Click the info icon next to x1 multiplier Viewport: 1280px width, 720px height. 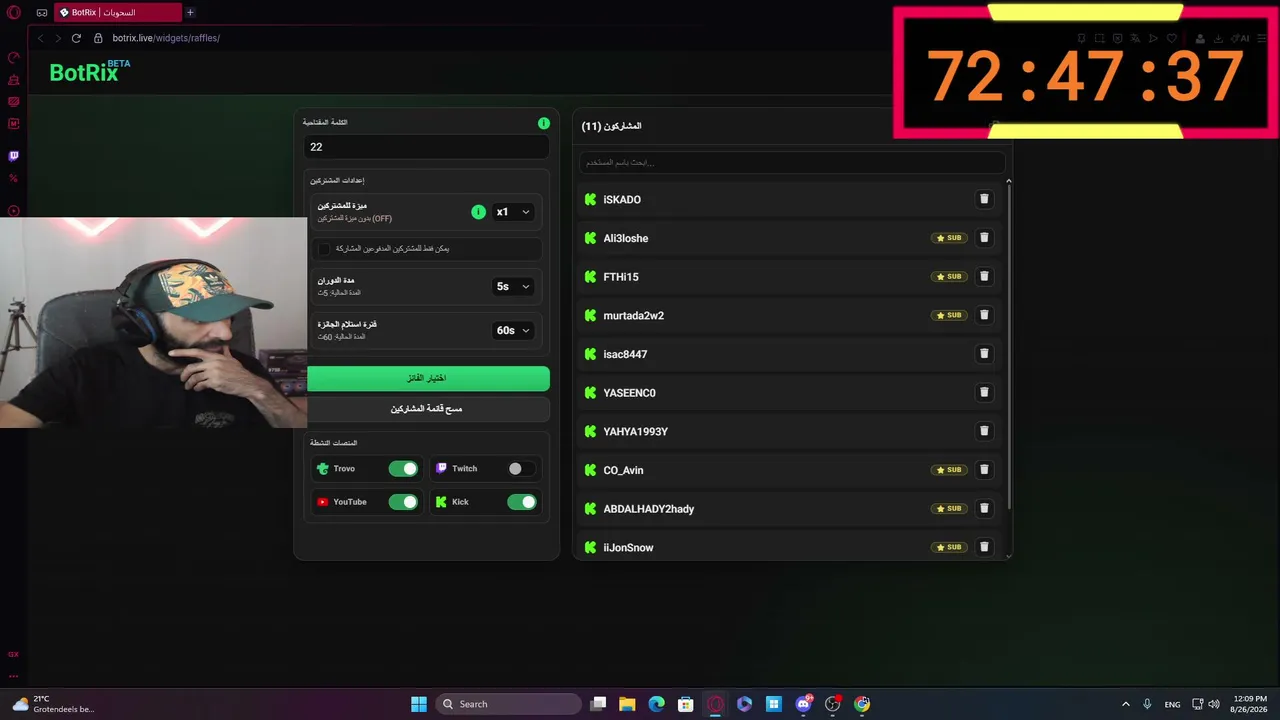[478, 212]
